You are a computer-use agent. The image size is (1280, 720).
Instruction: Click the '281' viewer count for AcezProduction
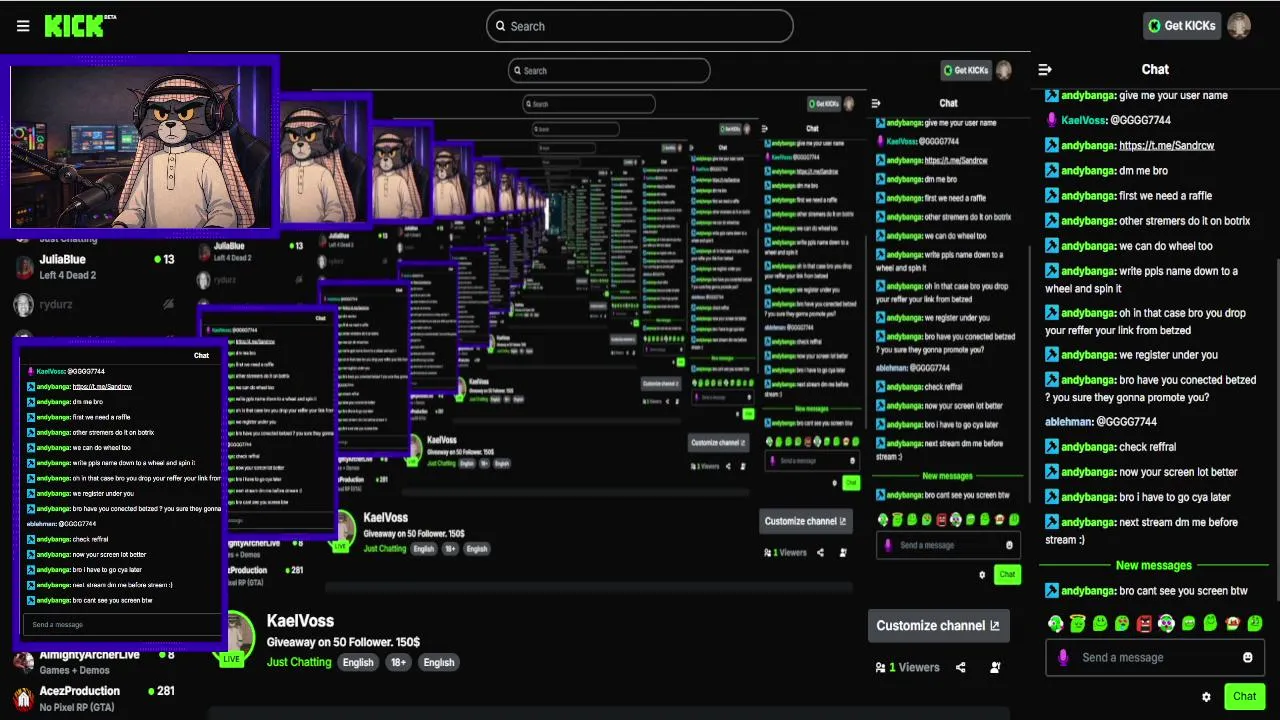(x=166, y=690)
